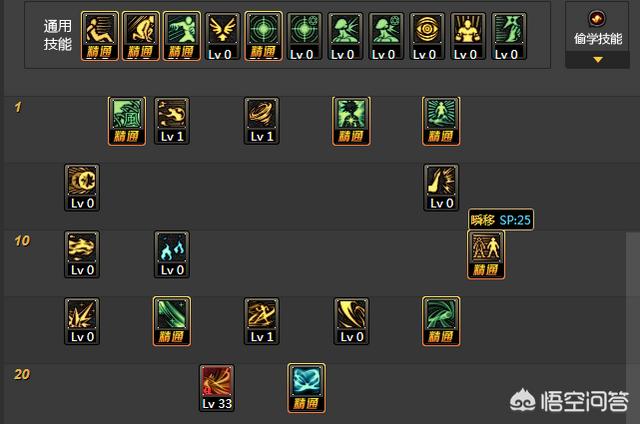Select the tornado Lv 1 skill icon
The height and width of the screenshot is (424, 640).
[262, 121]
